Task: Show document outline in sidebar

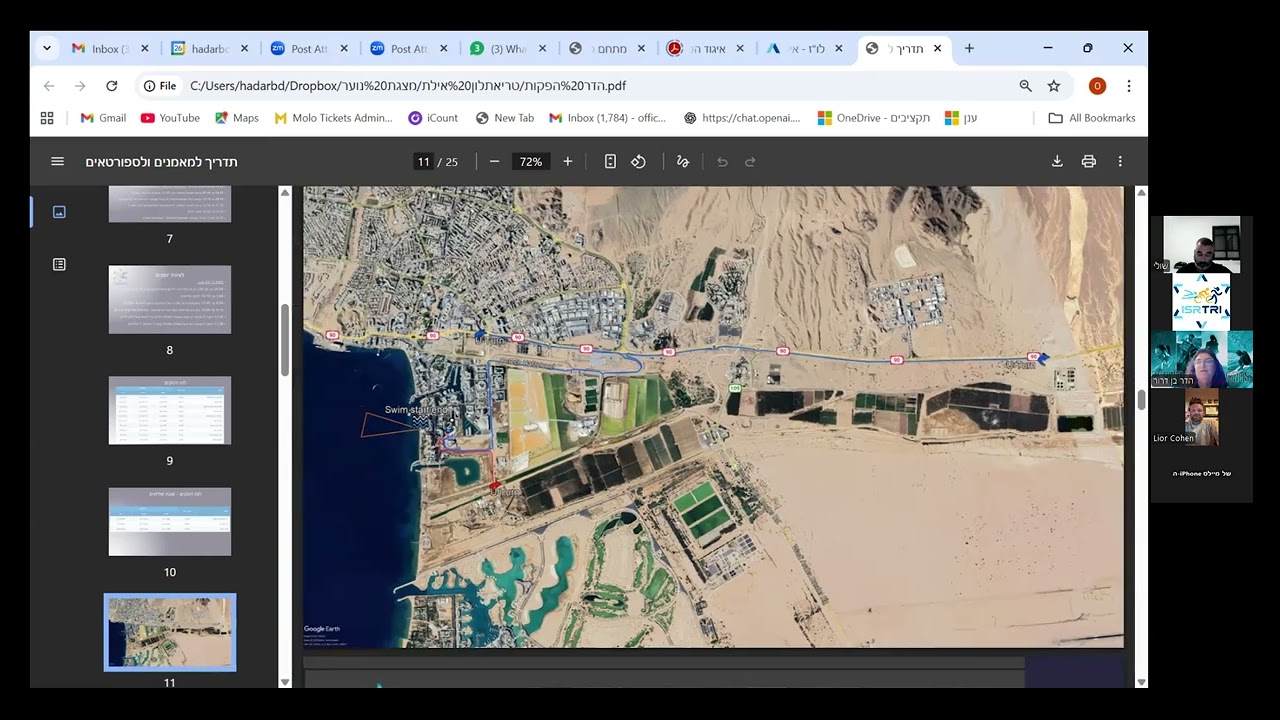Action: (59, 264)
